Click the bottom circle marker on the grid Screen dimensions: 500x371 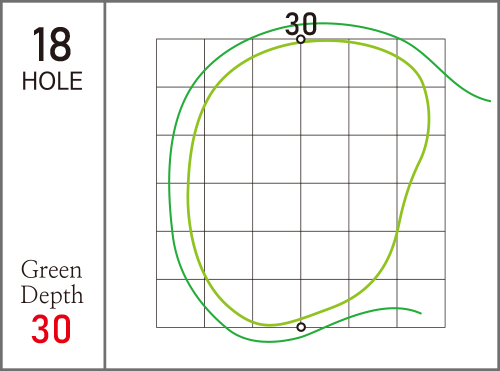(x=301, y=327)
